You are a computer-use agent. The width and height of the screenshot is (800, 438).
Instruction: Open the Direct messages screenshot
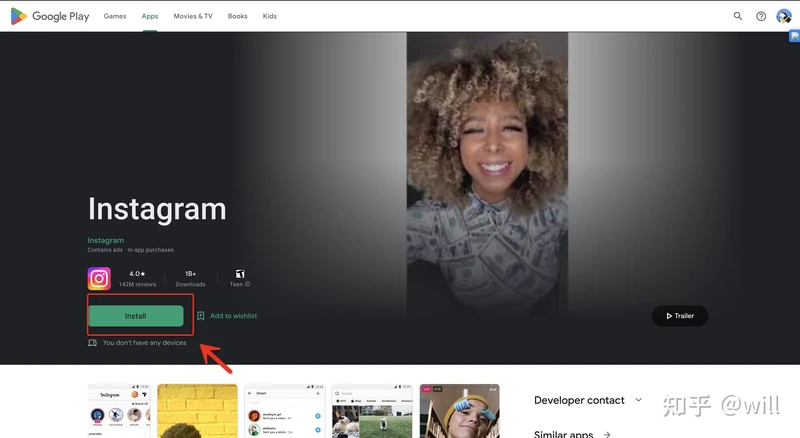click(284, 411)
